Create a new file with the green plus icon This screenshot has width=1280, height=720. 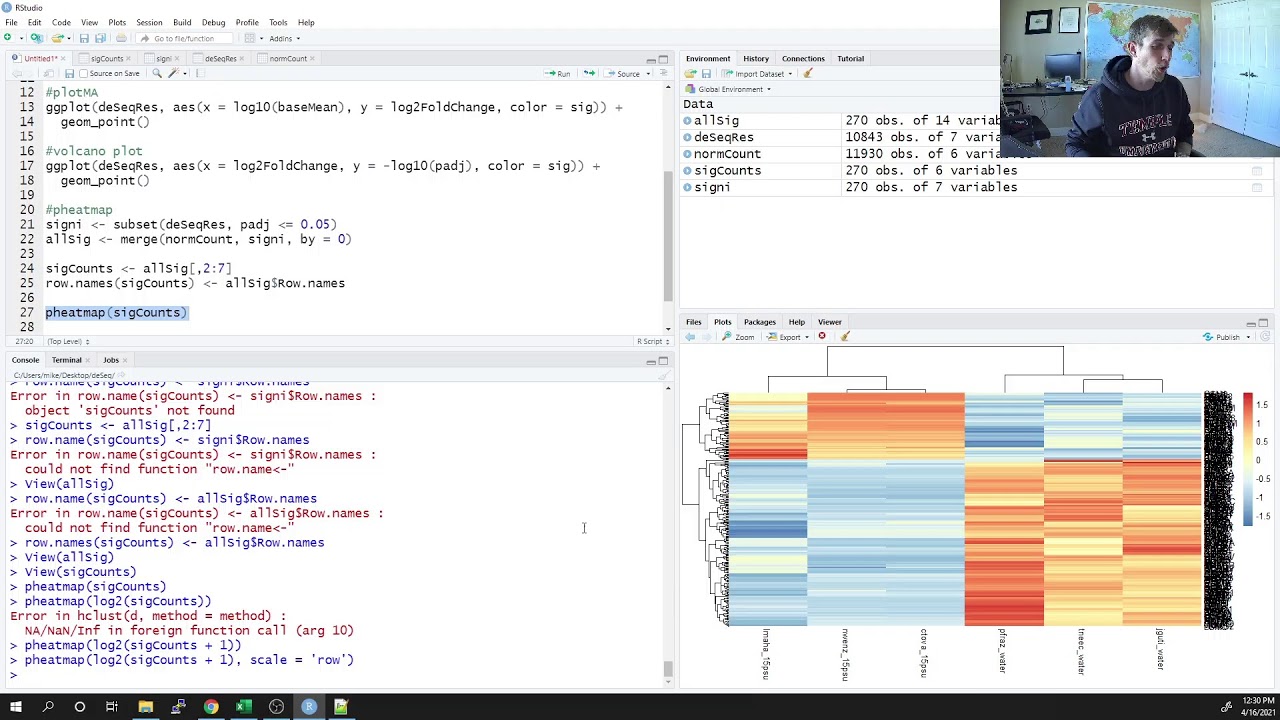(8, 38)
